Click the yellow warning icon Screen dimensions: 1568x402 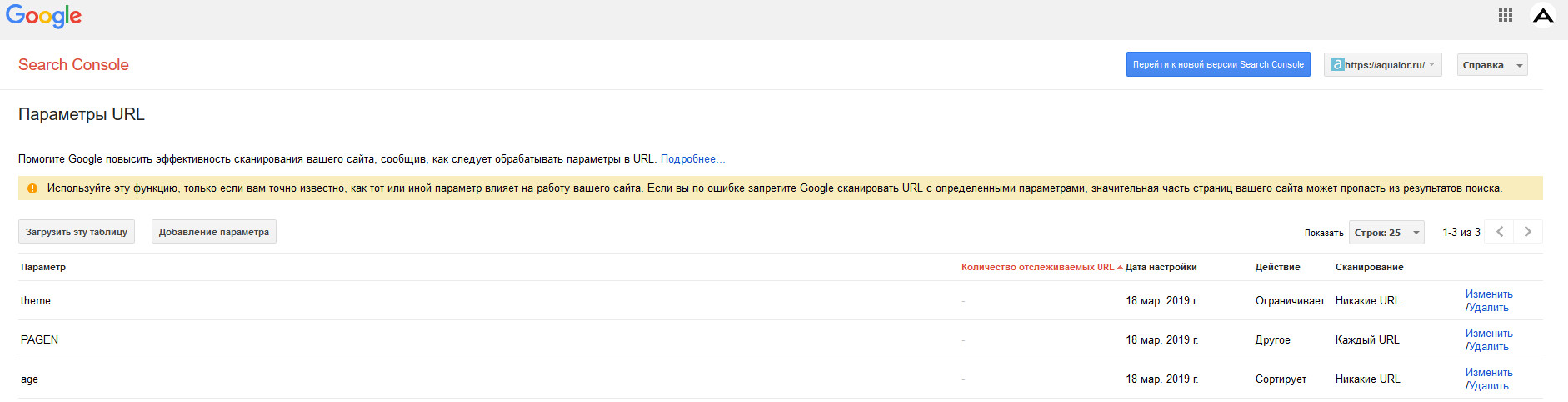(x=32, y=188)
